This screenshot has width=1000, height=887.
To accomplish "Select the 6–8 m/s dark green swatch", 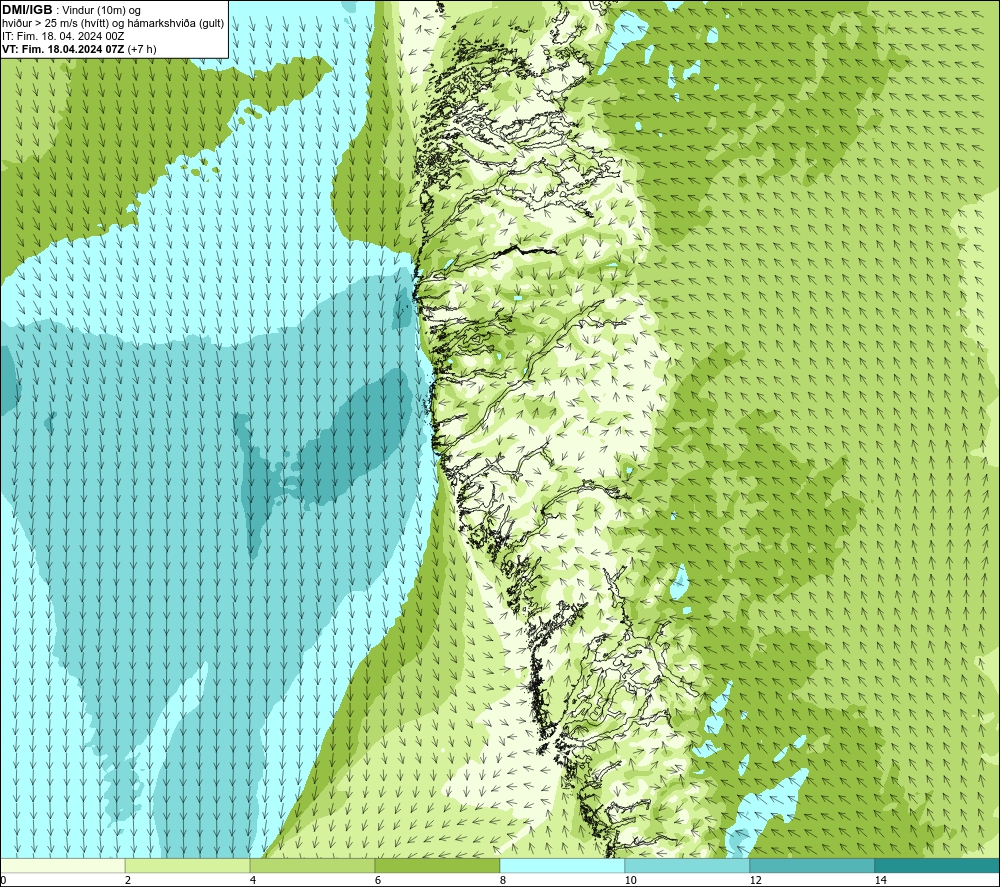I will pyautogui.click(x=438, y=865).
